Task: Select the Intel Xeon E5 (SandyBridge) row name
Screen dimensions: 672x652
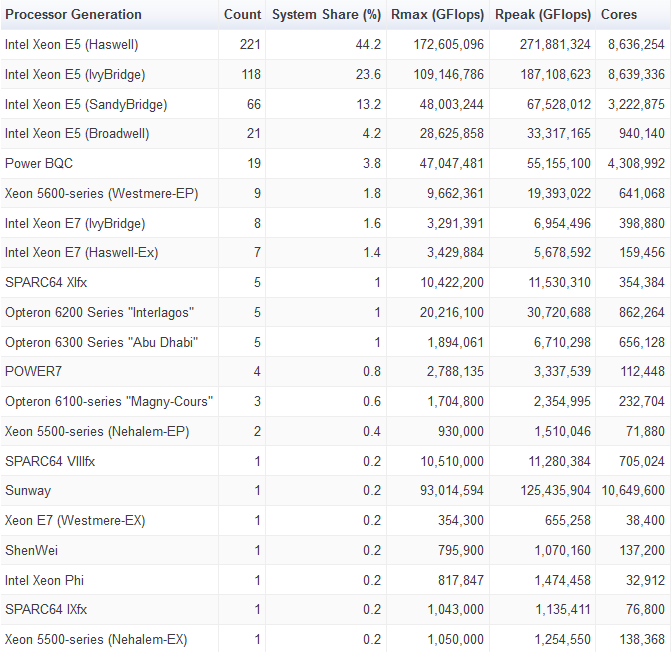Action: (x=86, y=104)
